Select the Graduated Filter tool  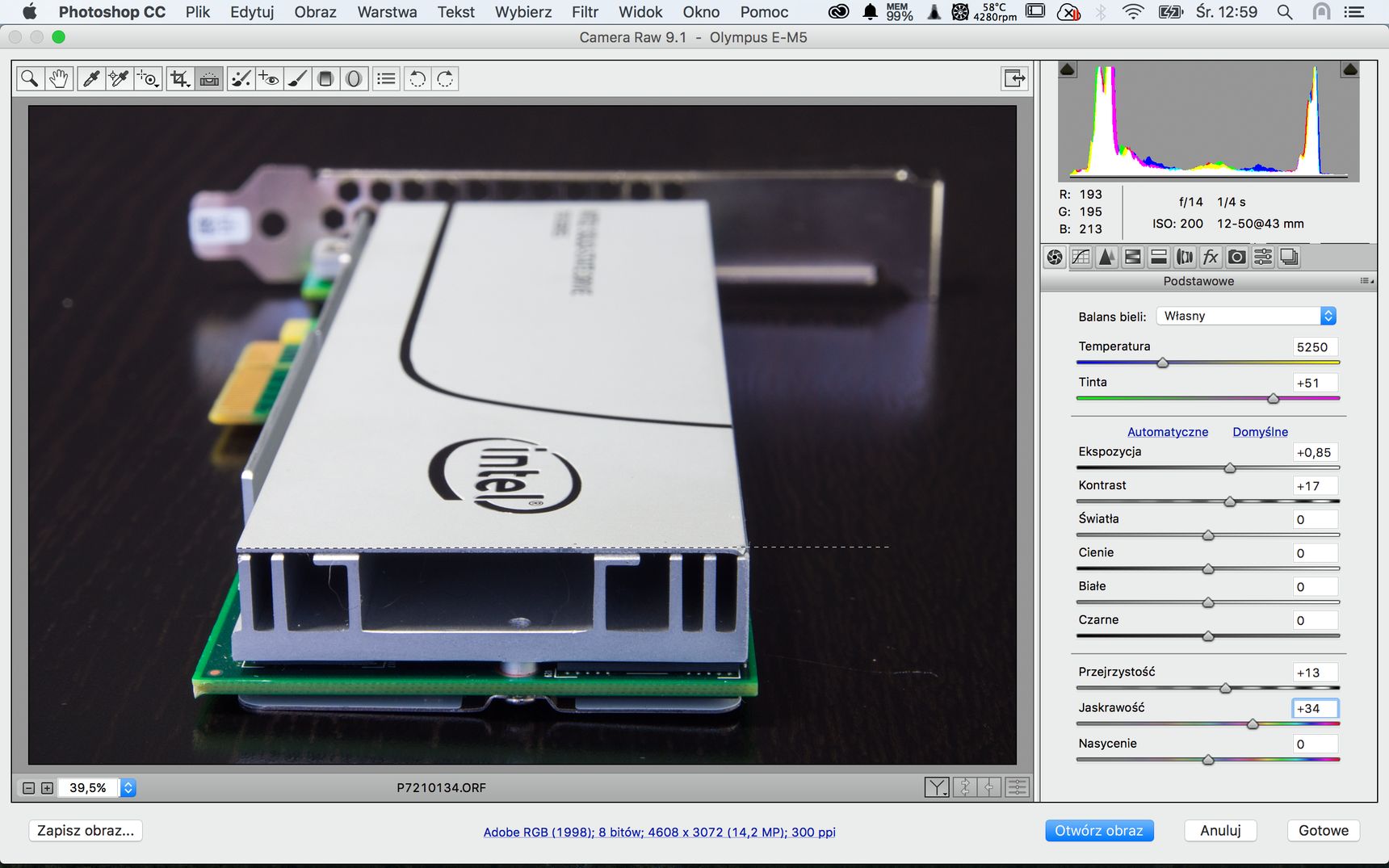point(325,78)
